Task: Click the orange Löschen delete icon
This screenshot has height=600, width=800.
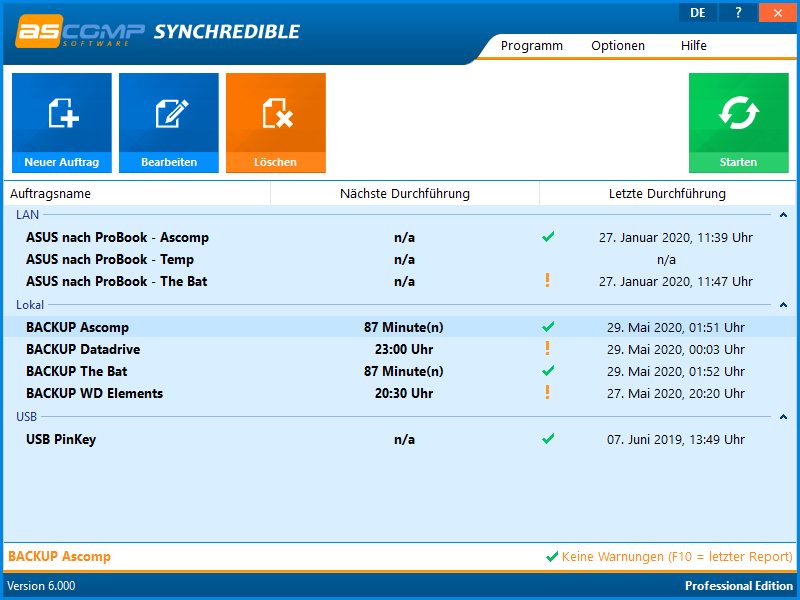Action: [276, 113]
